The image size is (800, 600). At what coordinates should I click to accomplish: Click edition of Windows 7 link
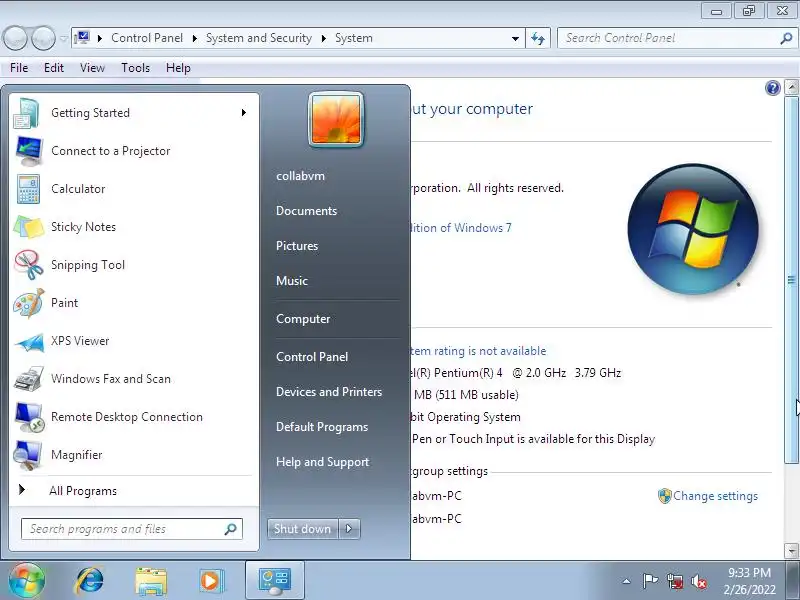pyautogui.click(x=461, y=228)
